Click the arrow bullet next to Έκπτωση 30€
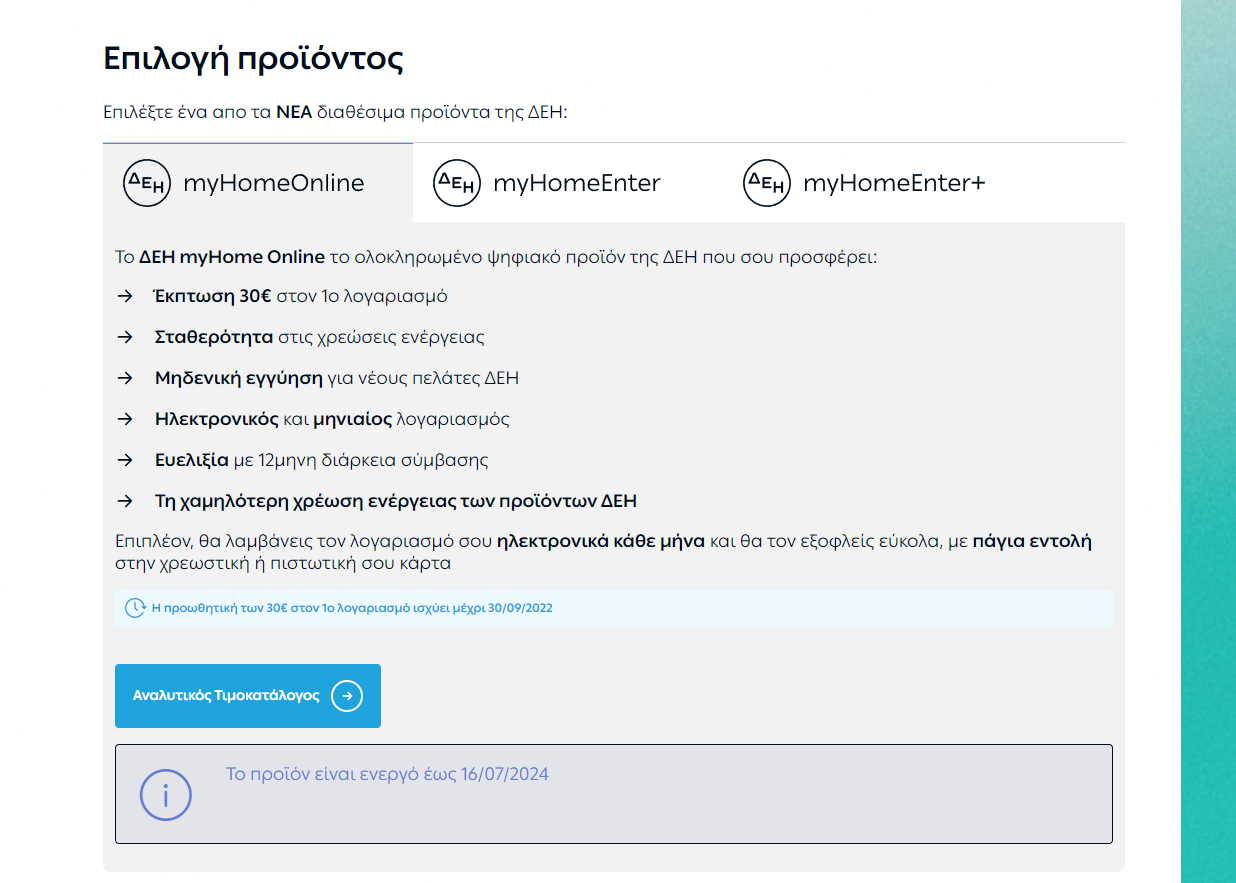The image size is (1236, 883). (125, 296)
